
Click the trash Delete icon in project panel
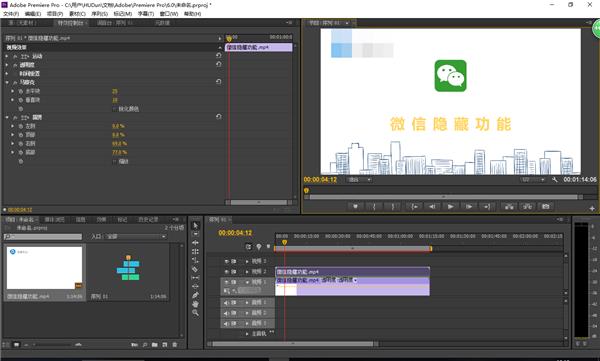pyautogui.click(x=174, y=345)
